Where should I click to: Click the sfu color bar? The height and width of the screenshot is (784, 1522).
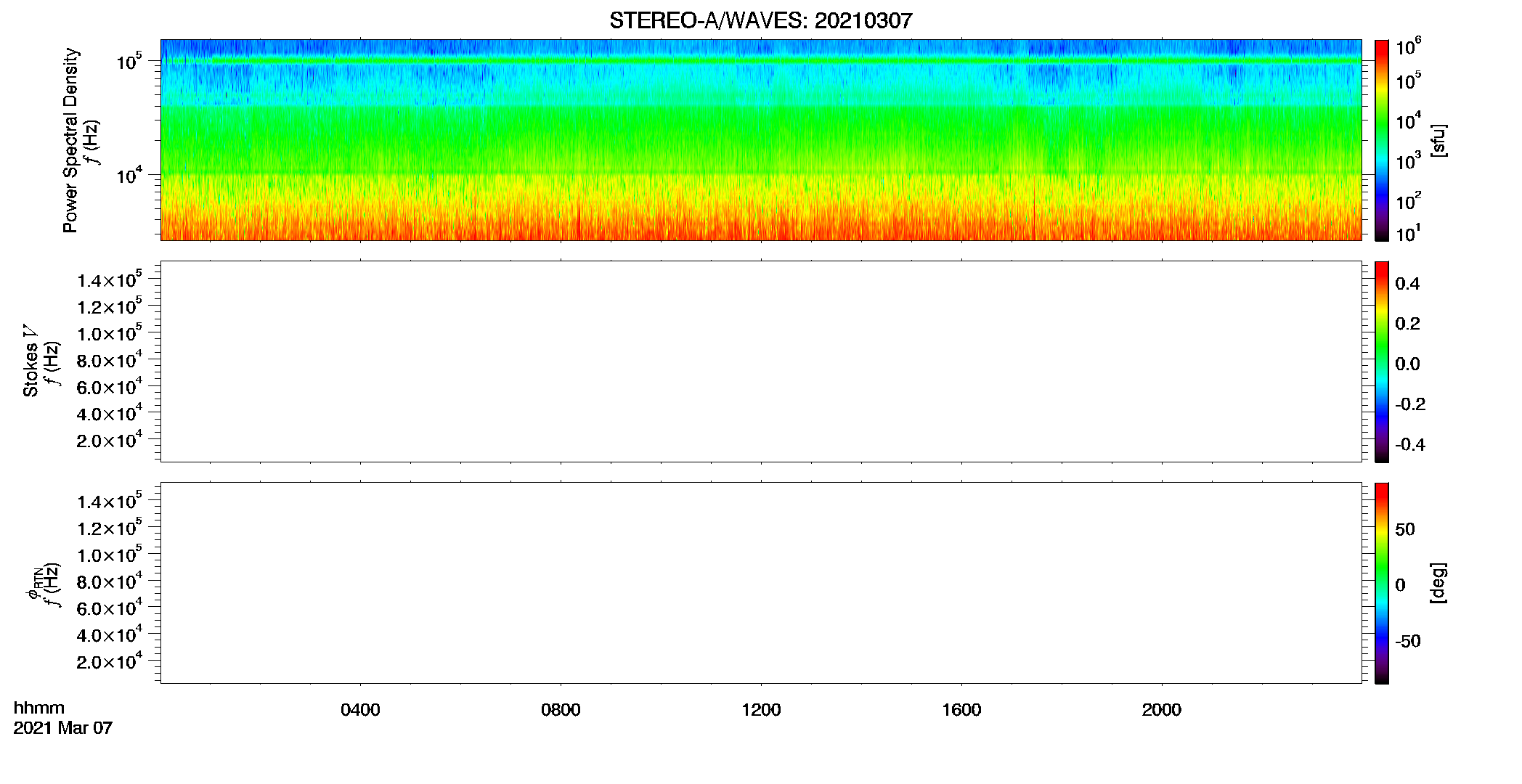[1381, 139]
